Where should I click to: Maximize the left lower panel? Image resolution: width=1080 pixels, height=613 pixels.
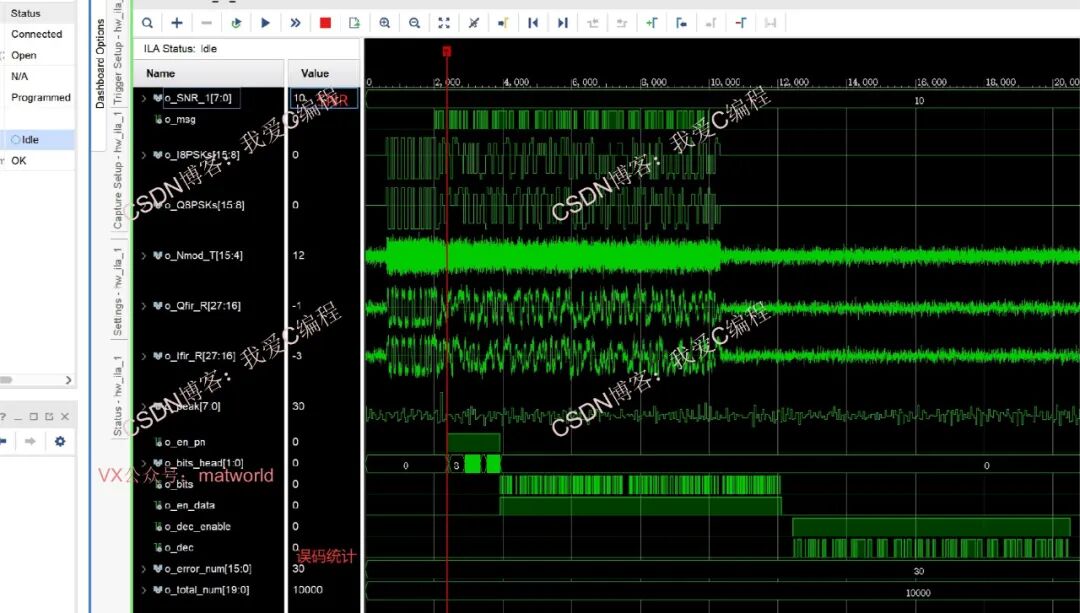pyautogui.click(x=34, y=417)
